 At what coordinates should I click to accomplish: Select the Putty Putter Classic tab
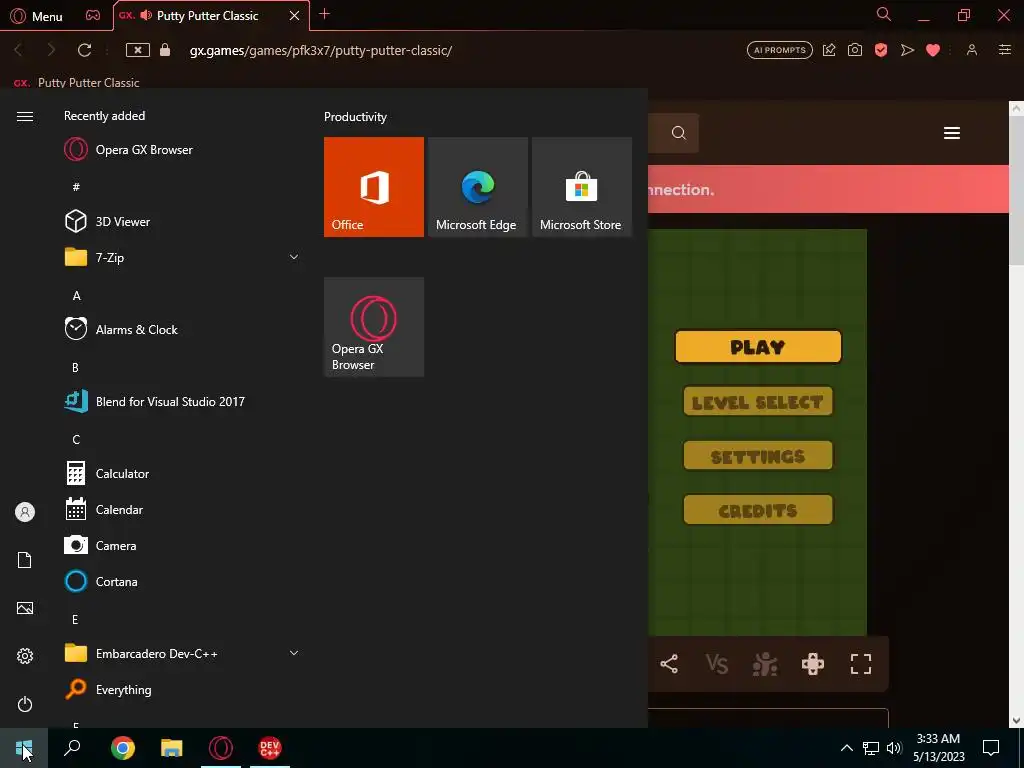pyautogui.click(x=207, y=16)
